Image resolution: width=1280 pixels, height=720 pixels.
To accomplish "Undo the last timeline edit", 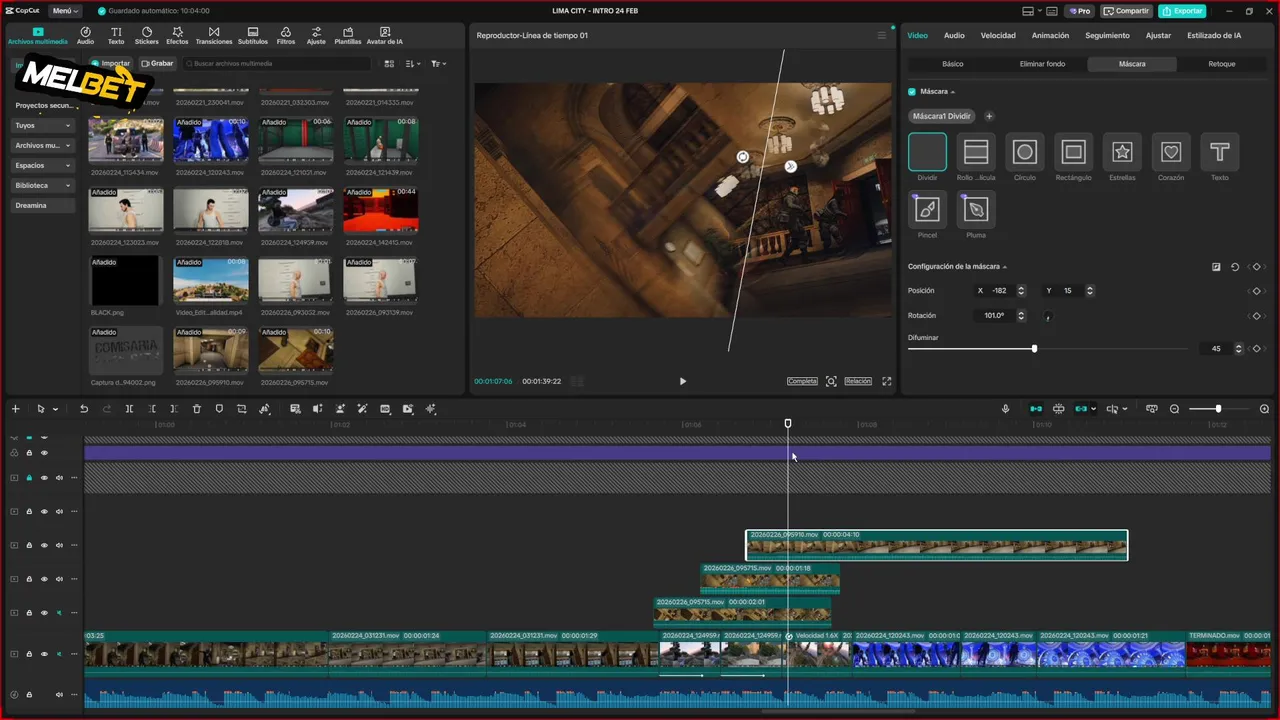I will pyautogui.click(x=84, y=409).
